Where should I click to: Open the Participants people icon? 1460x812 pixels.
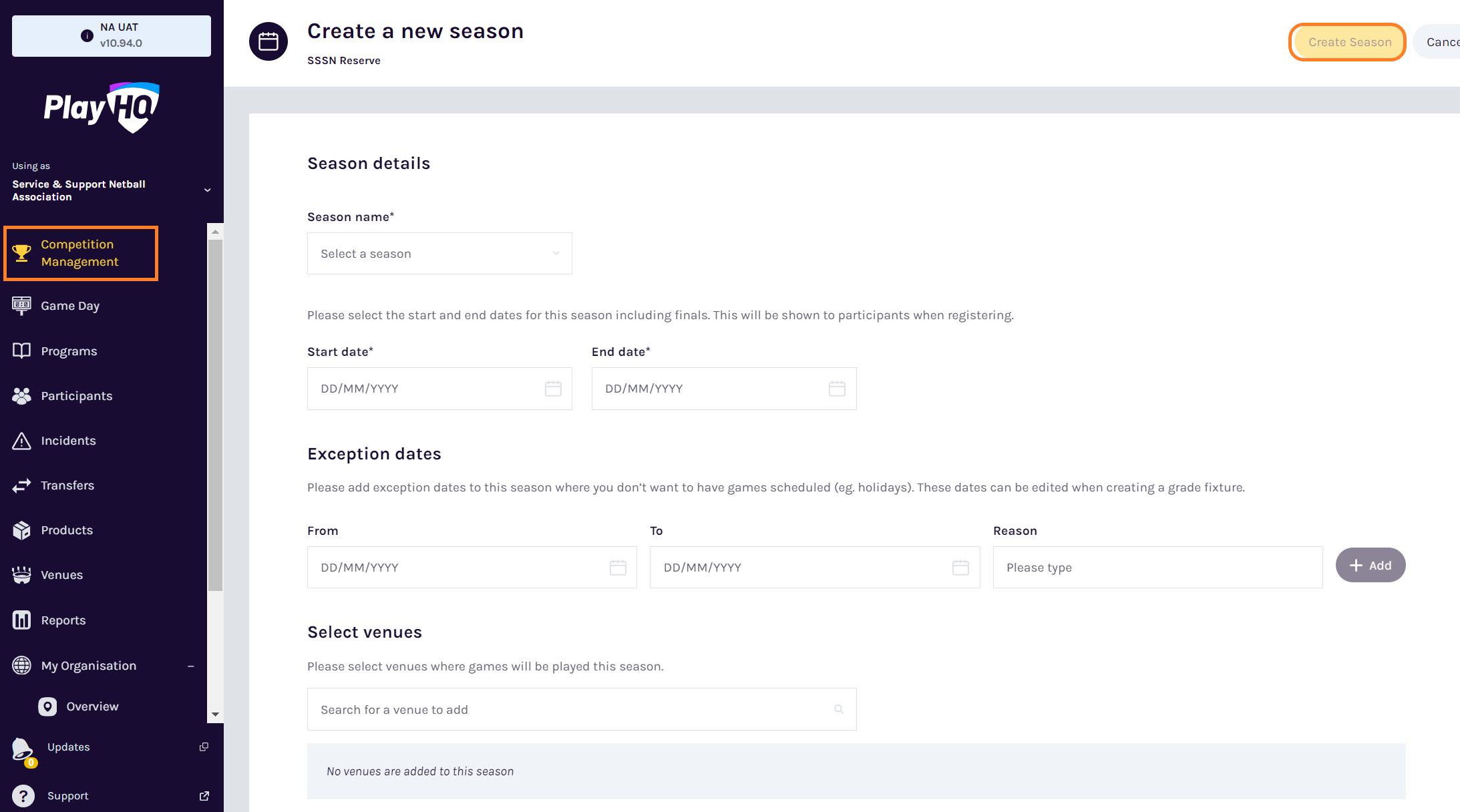[x=21, y=396]
